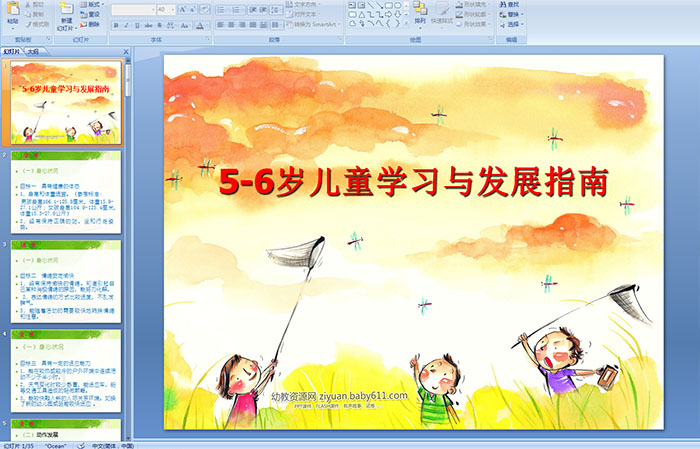Toggle Italic formatting
700x449 pixels.
click(x=126, y=25)
